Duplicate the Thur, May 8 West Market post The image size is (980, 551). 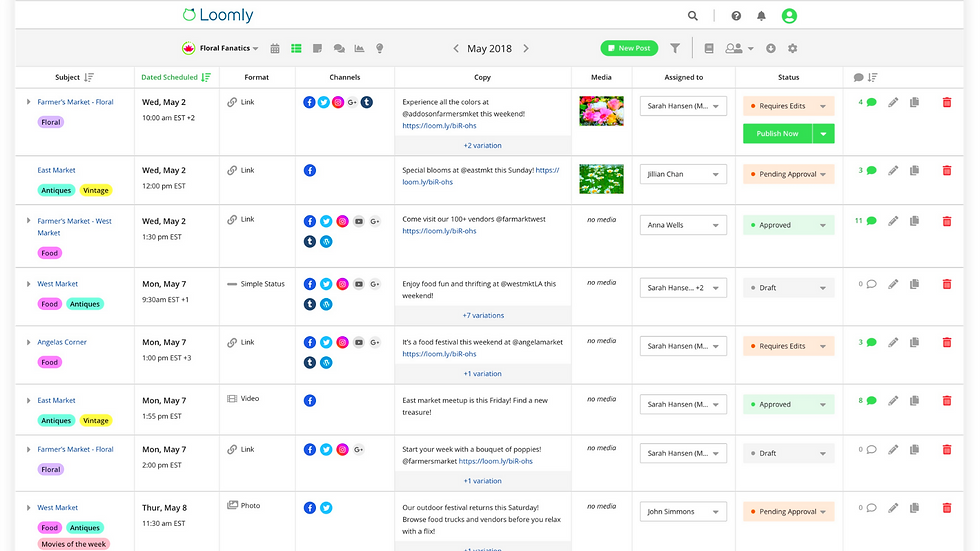[x=914, y=507]
